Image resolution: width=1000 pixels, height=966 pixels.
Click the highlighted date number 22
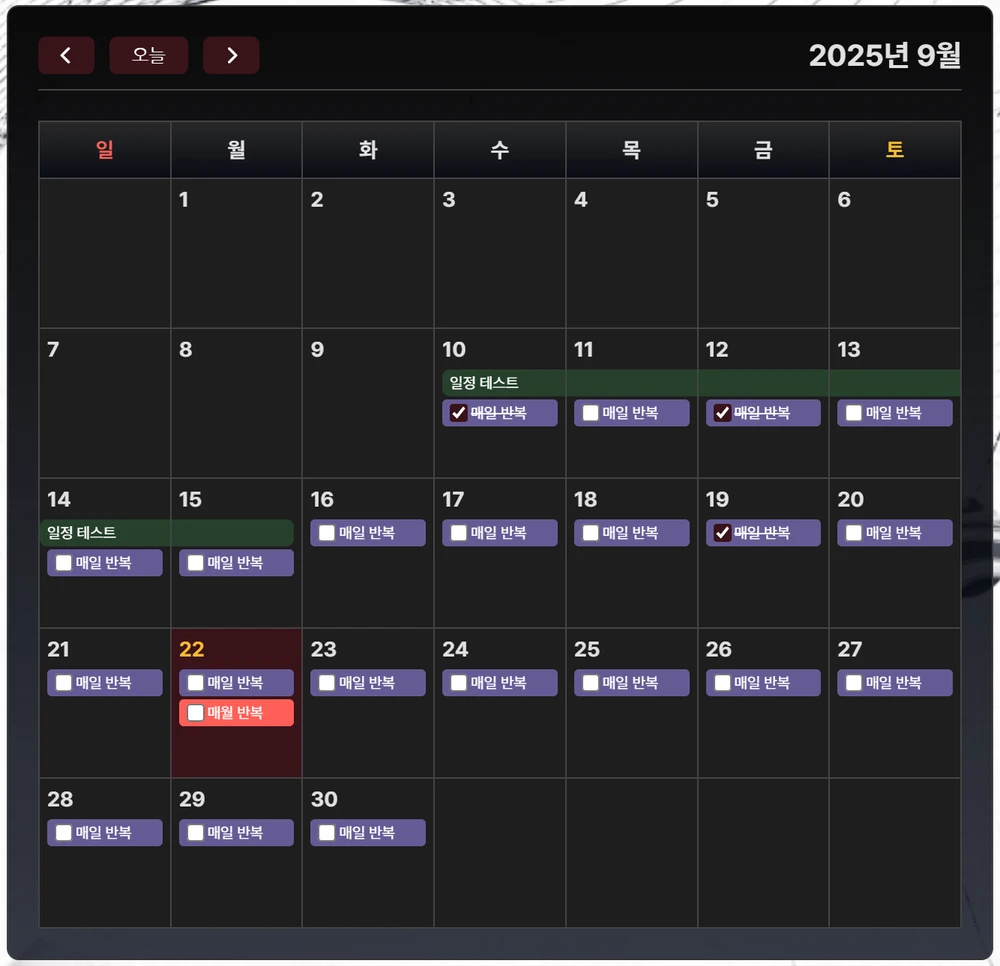[x=192, y=650]
